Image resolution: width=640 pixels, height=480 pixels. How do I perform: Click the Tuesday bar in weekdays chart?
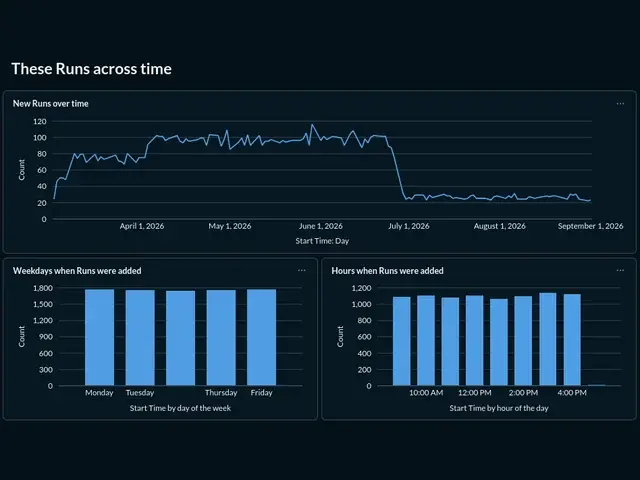[x=140, y=338]
